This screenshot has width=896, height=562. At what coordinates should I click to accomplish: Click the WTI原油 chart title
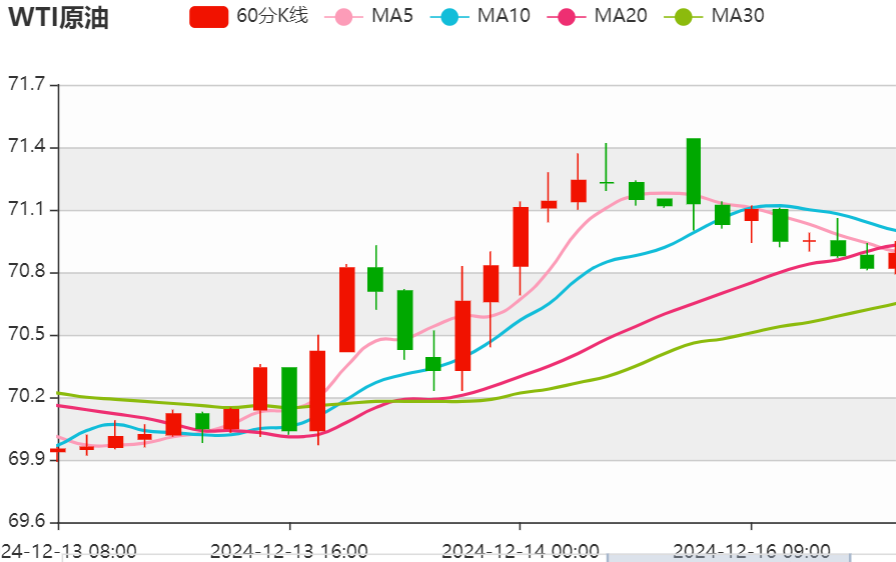coord(58,17)
